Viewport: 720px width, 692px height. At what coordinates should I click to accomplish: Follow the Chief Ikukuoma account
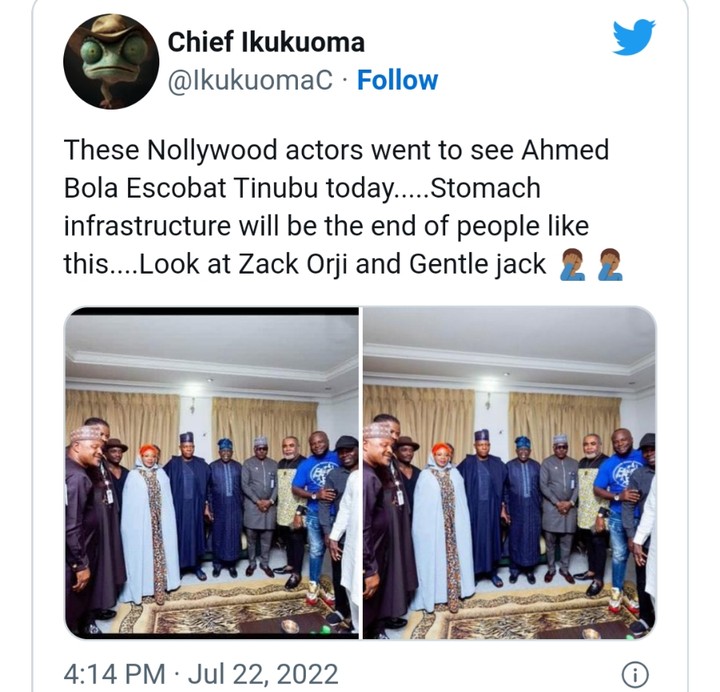click(397, 79)
